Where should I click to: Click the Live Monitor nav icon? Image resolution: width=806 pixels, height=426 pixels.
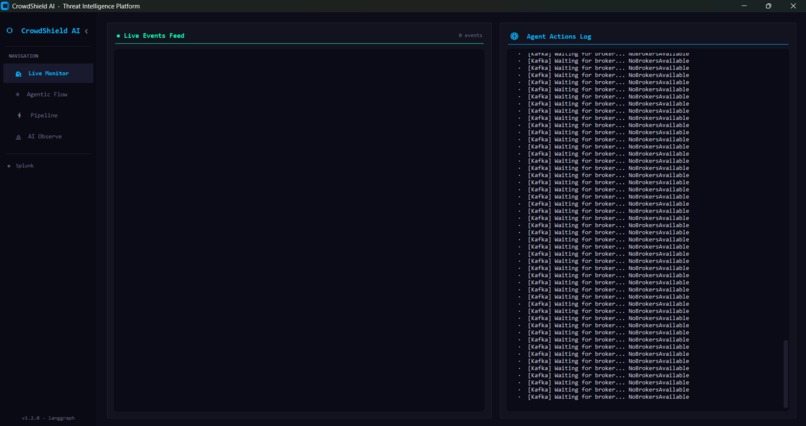coord(19,74)
